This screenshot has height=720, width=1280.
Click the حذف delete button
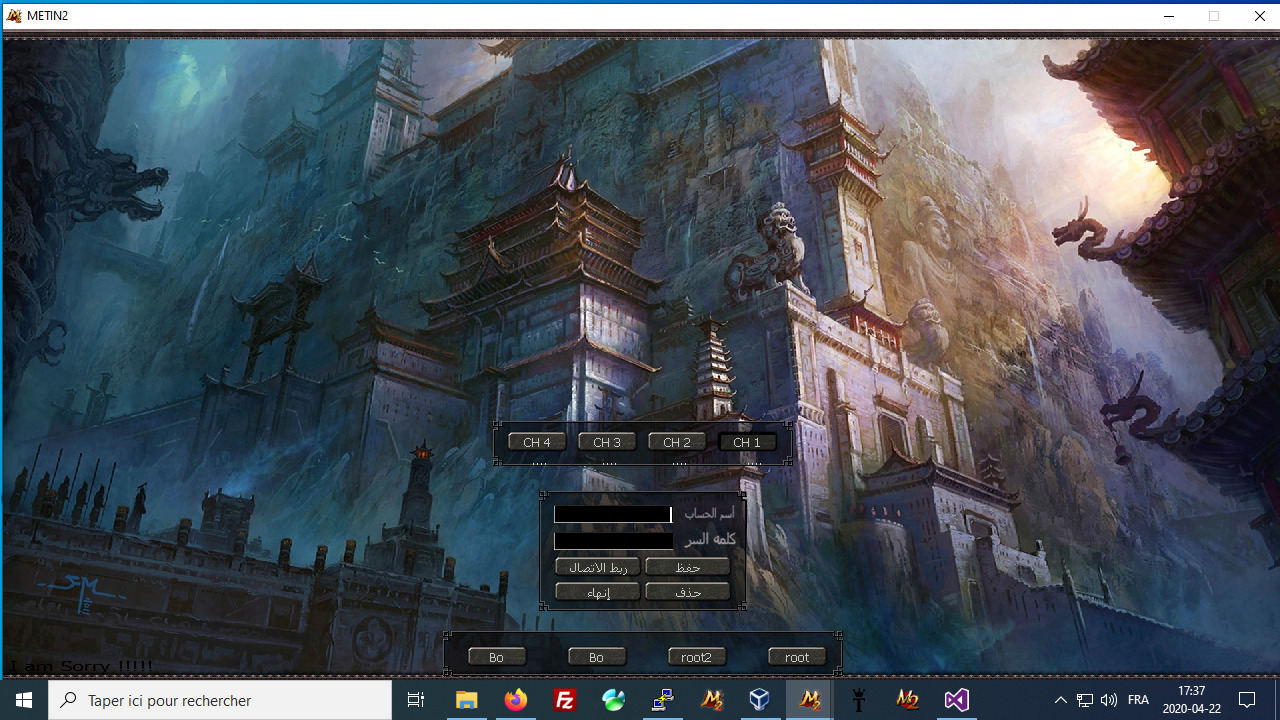tap(688, 592)
